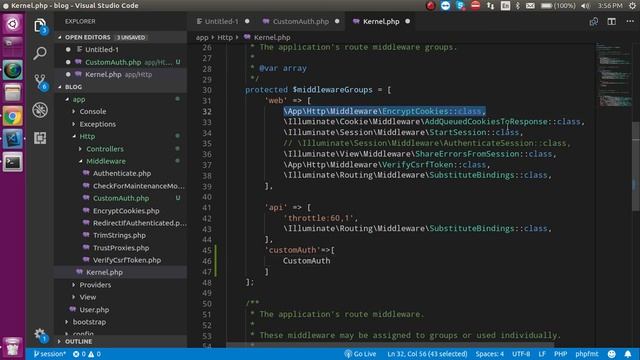Click the session branch in status bar
The image size is (640, 360).
pyautogui.click(x=50, y=354)
